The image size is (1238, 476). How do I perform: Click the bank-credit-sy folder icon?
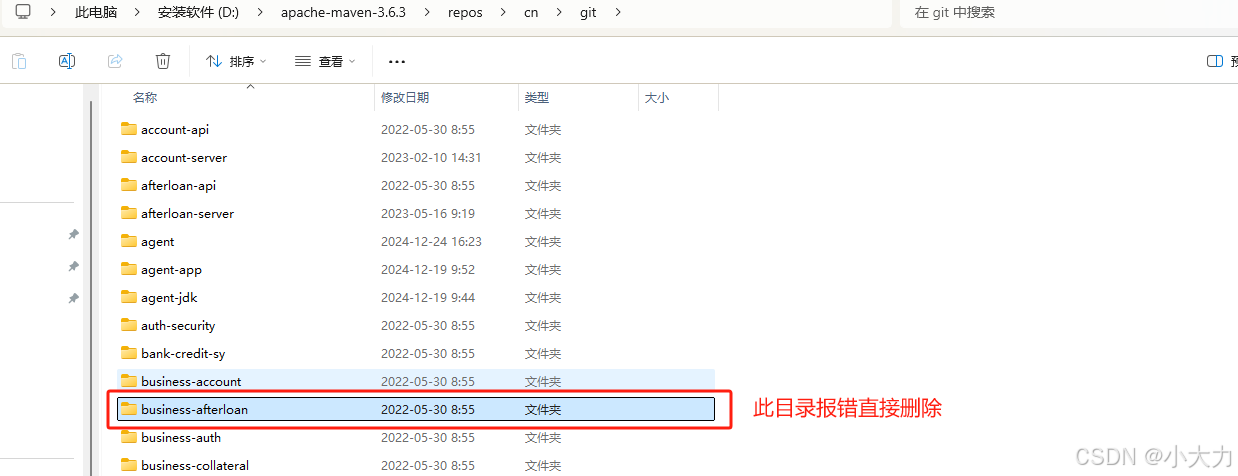point(128,353)
